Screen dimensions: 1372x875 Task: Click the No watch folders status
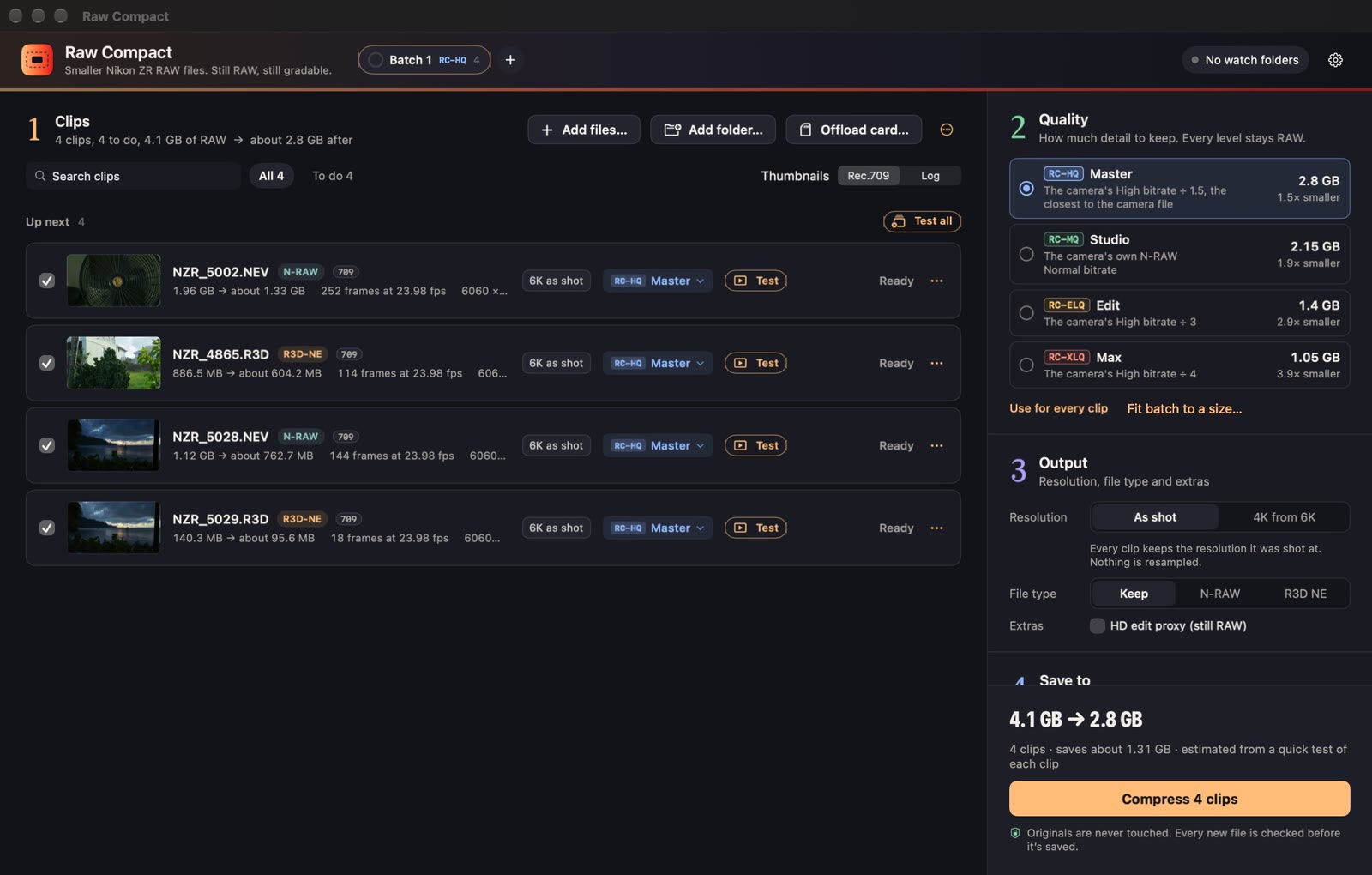pyautogui.click(x=1245, y=60)
